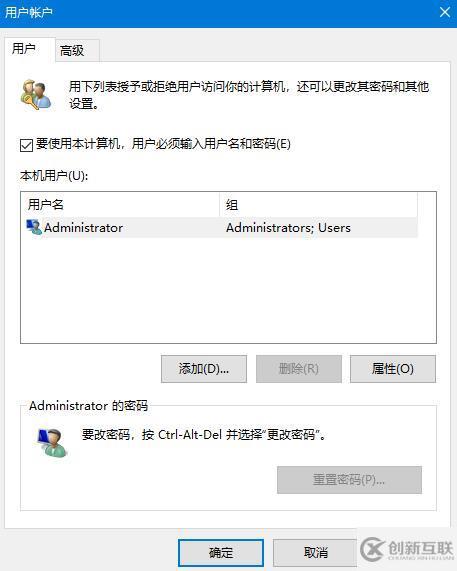This screenshot has height=571, width=457.
Task: Click the 用户帐户 title bar text
Action: [x=29, y=12]
